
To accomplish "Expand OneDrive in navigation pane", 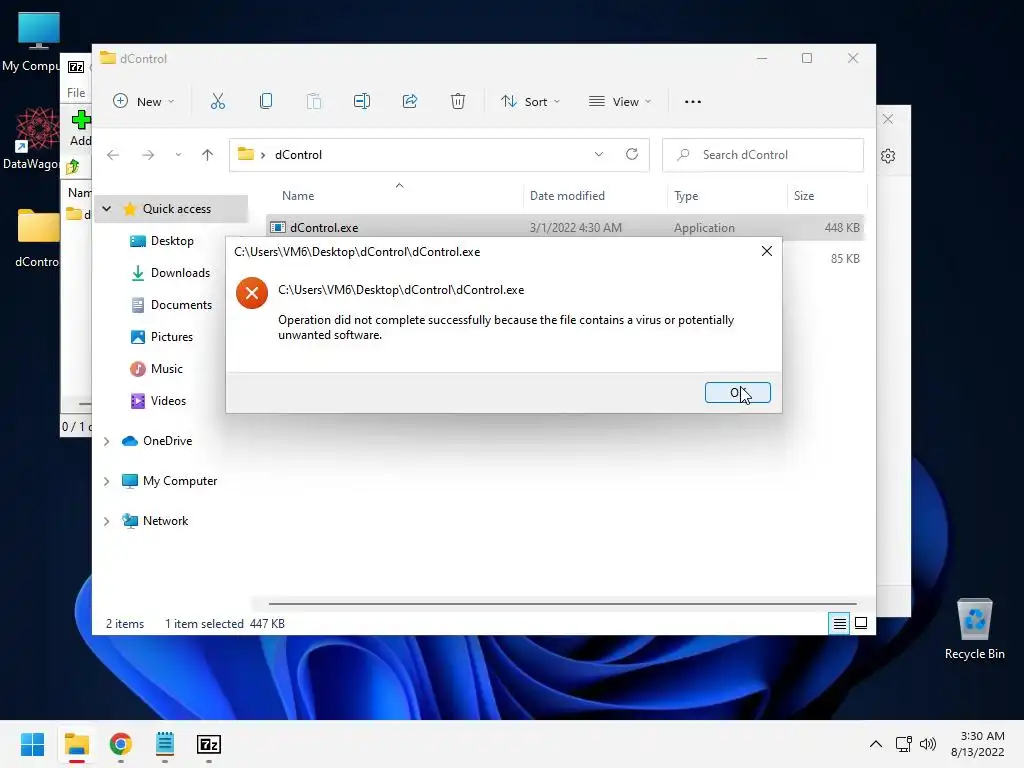I will pos(106,441).
